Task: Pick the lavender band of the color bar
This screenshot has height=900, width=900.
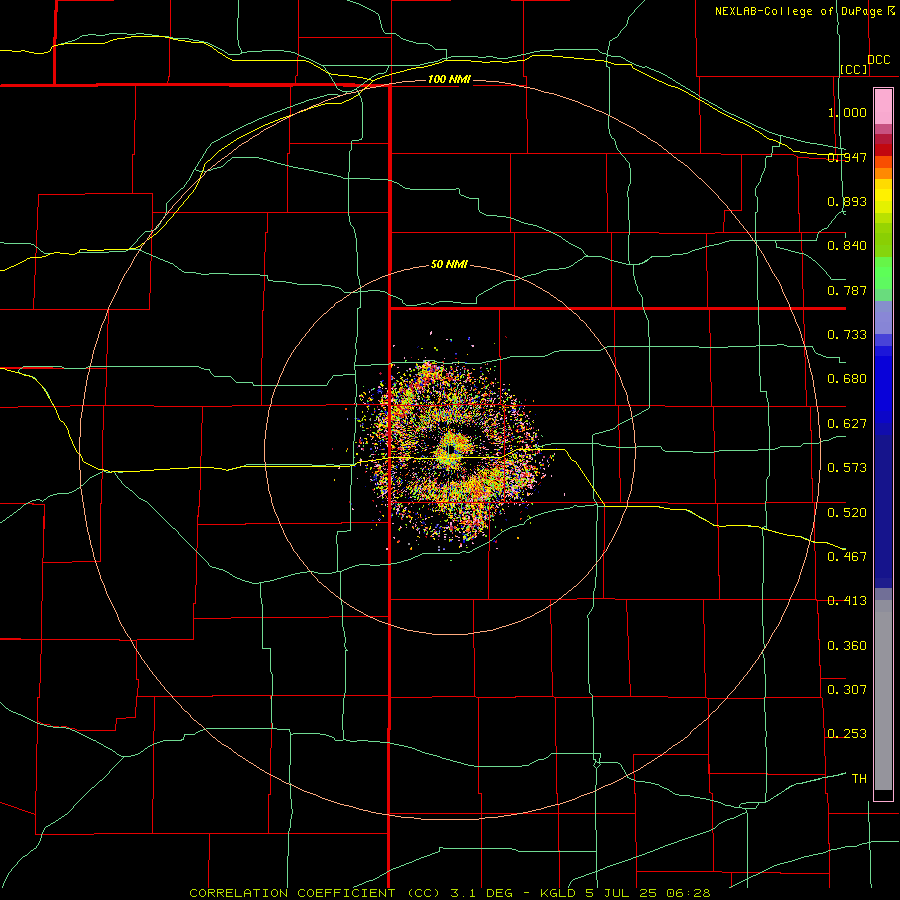Action: click(883, 317)
